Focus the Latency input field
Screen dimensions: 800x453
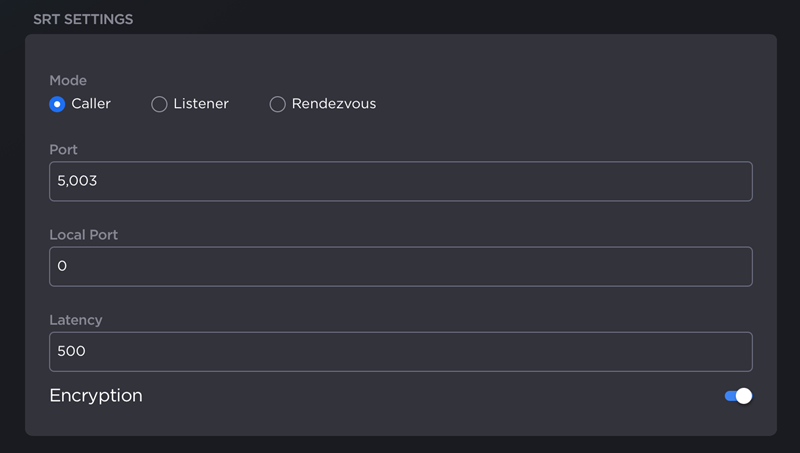click(400, 351)
